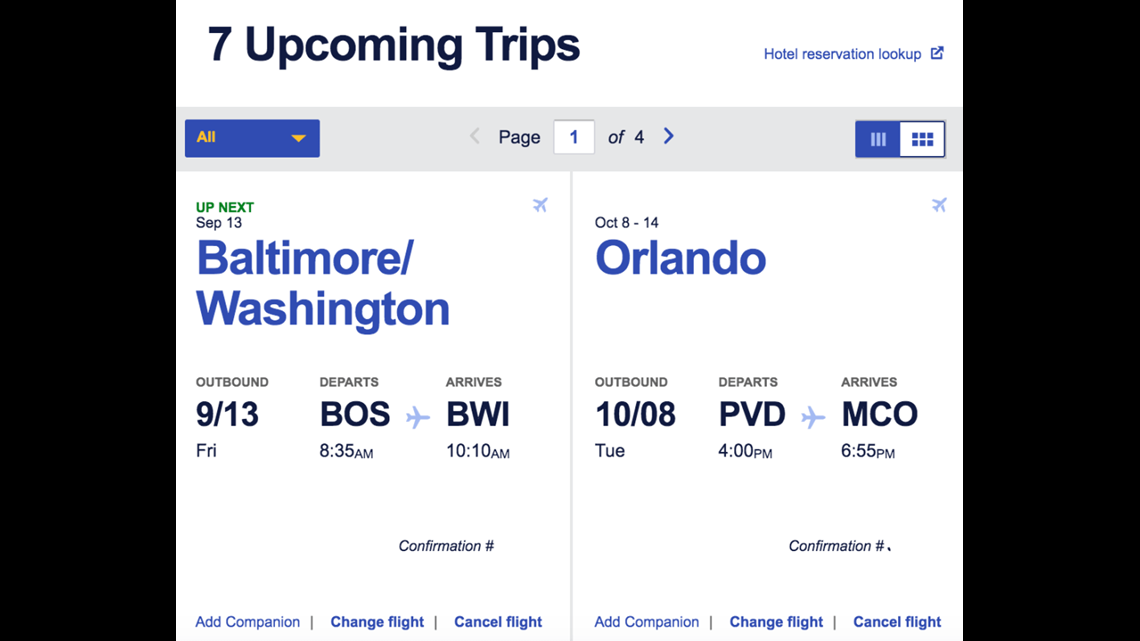Add Companion to Orlando trip
The height and width of the screenshot is (641, 1140).
tap(646, 622)
